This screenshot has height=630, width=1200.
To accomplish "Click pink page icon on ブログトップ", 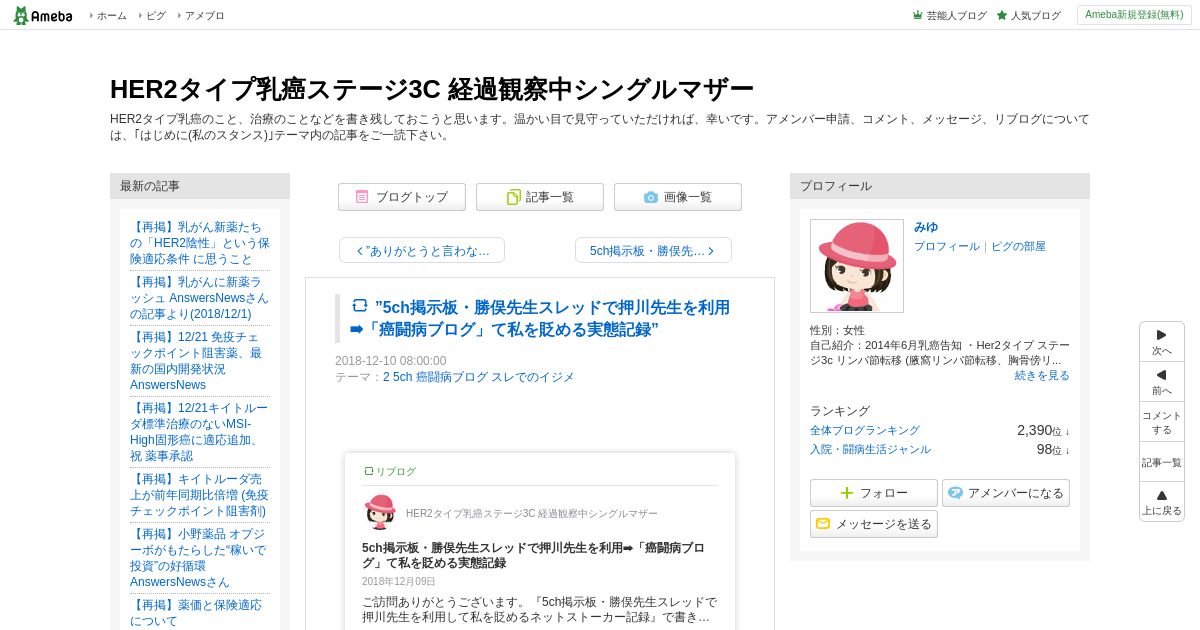I will click(362, 197).
